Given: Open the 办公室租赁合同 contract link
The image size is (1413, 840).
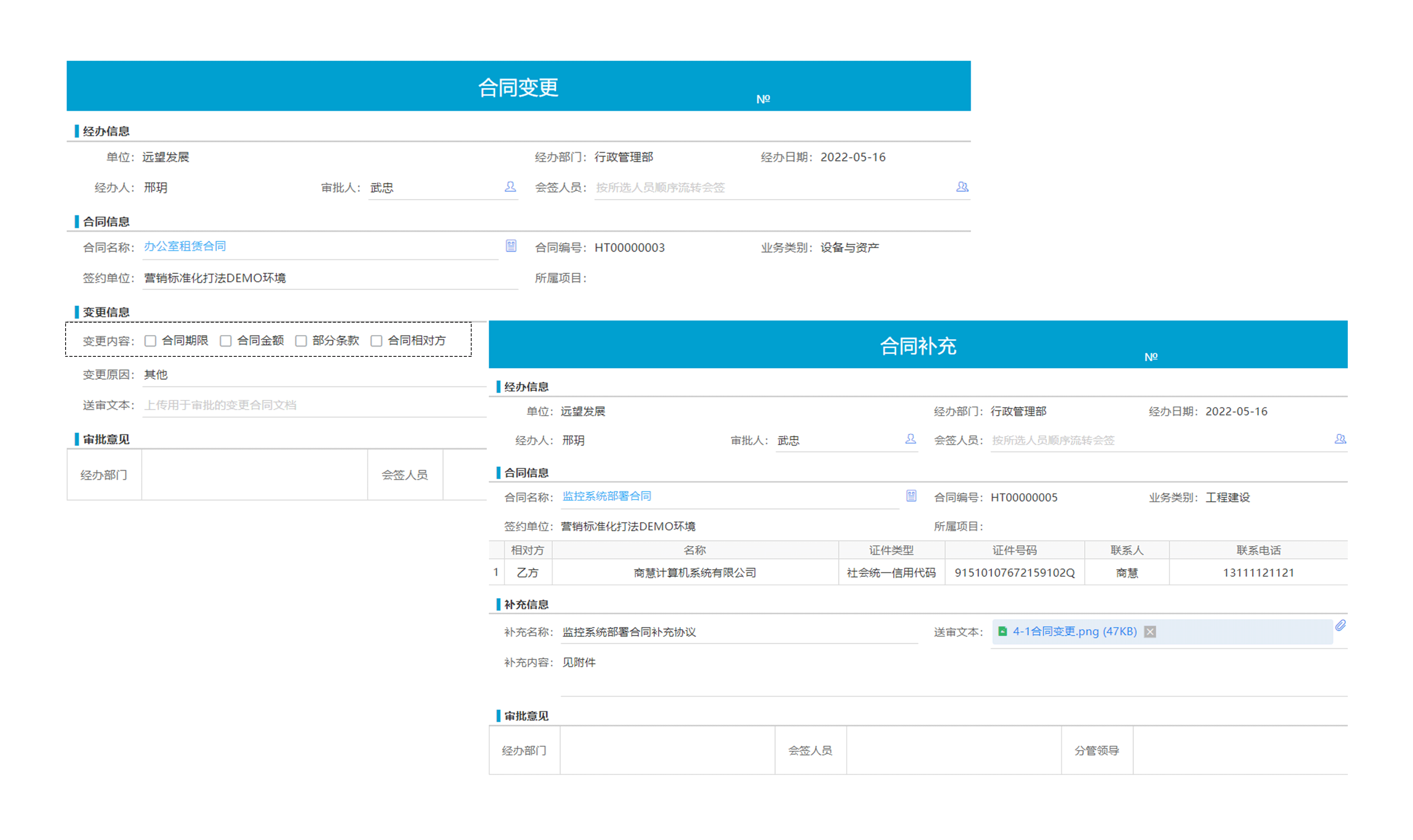Looking at the screenshot, I should (x=185, y=246).
